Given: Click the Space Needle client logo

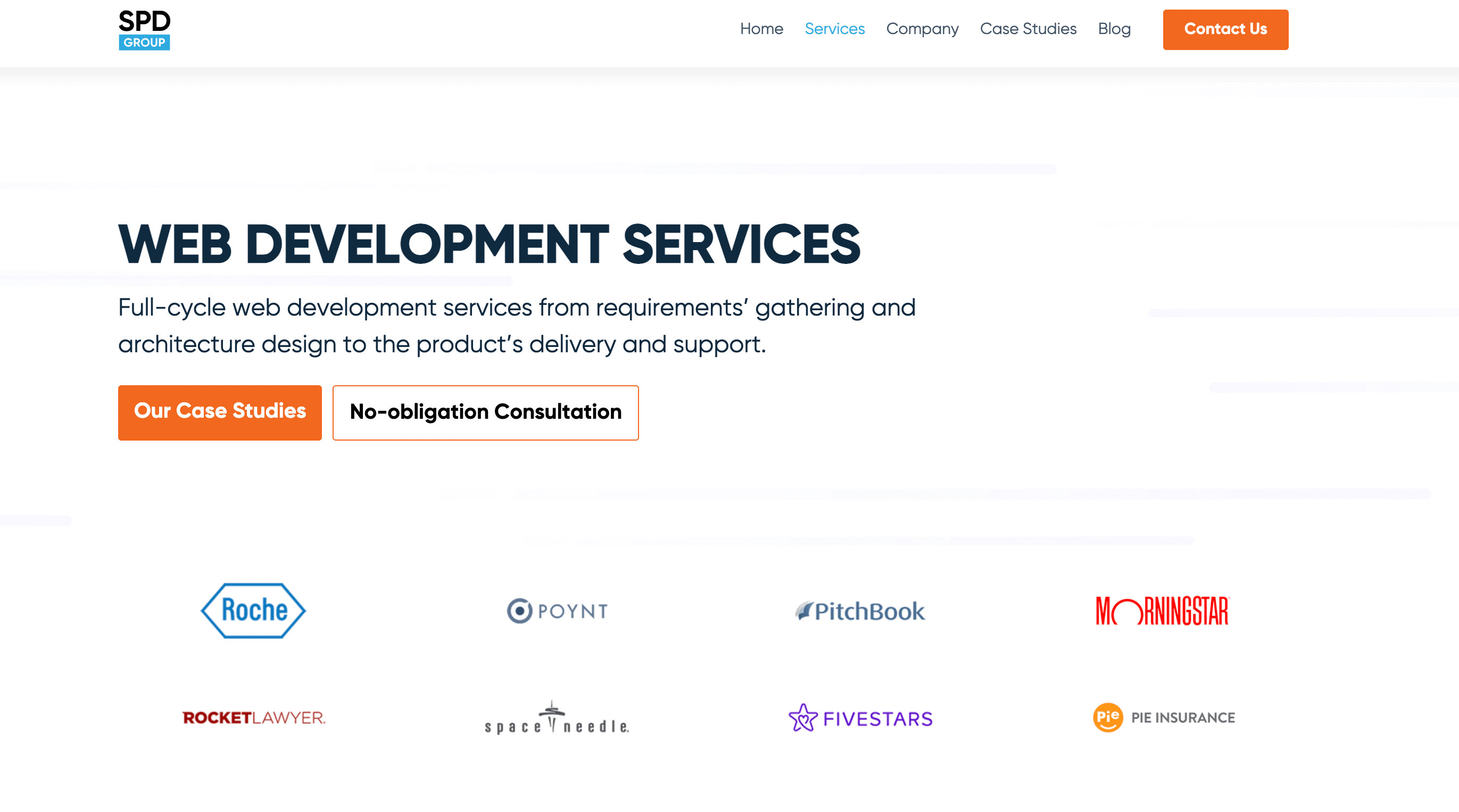Looking at the screenshot, I should [557, 717].
